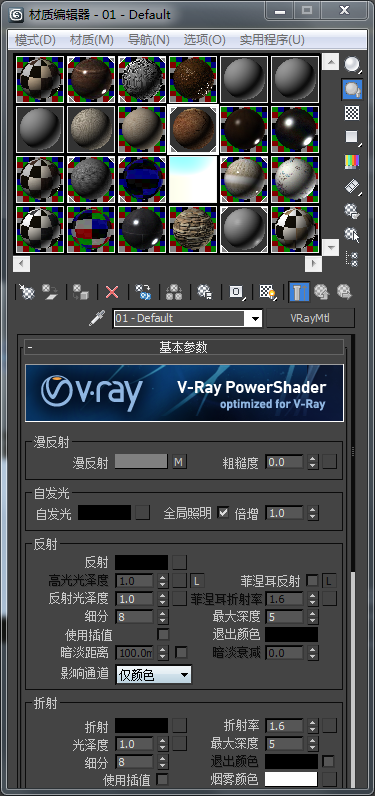375x796 pixels.
Task: Click the M map button beside 漫反射
Action: [x=179, y=461]
